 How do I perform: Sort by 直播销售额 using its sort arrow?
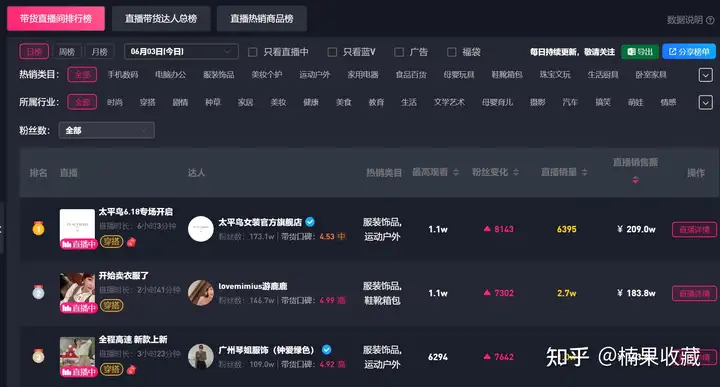pos(636,180)
